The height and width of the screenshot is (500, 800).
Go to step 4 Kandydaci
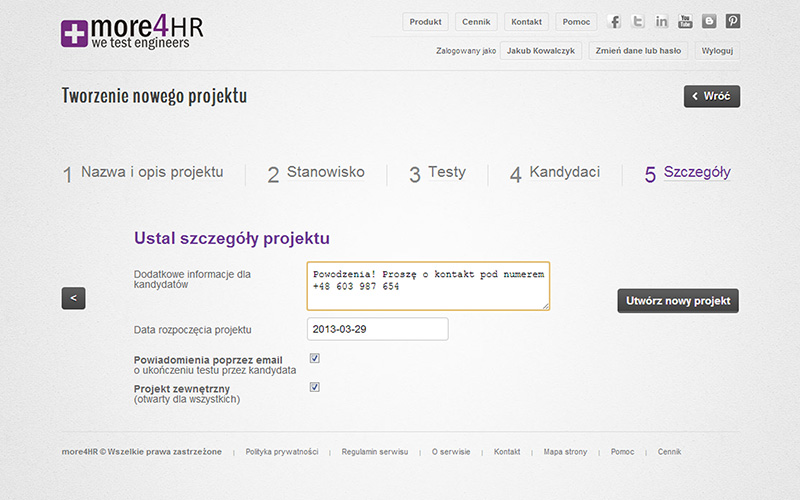pos(555,173)
